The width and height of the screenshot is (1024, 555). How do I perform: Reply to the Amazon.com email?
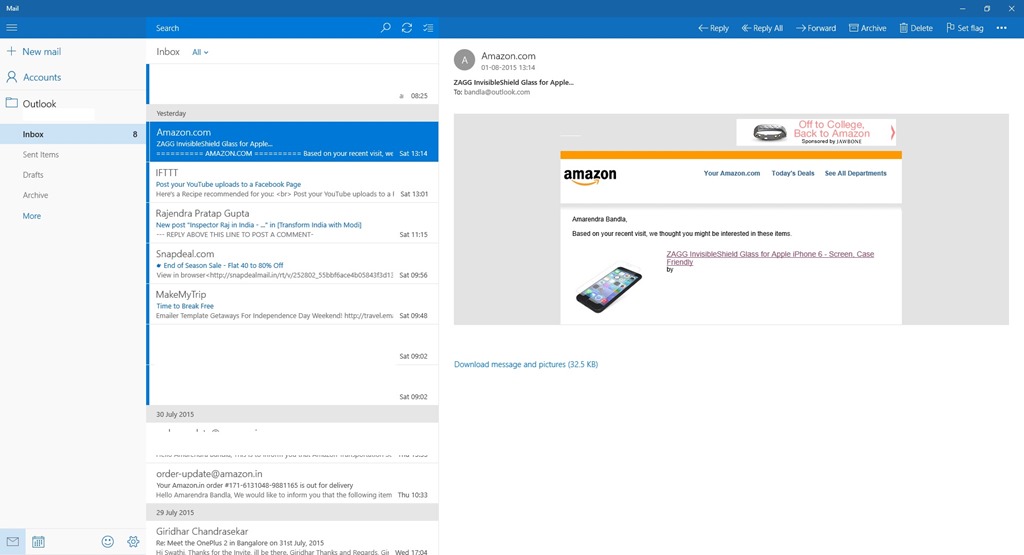coord(713,28)
